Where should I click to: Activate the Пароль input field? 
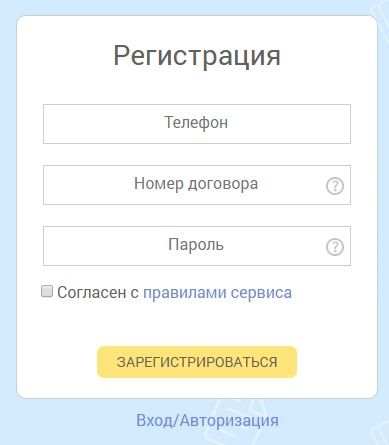(x=197, y=246)
